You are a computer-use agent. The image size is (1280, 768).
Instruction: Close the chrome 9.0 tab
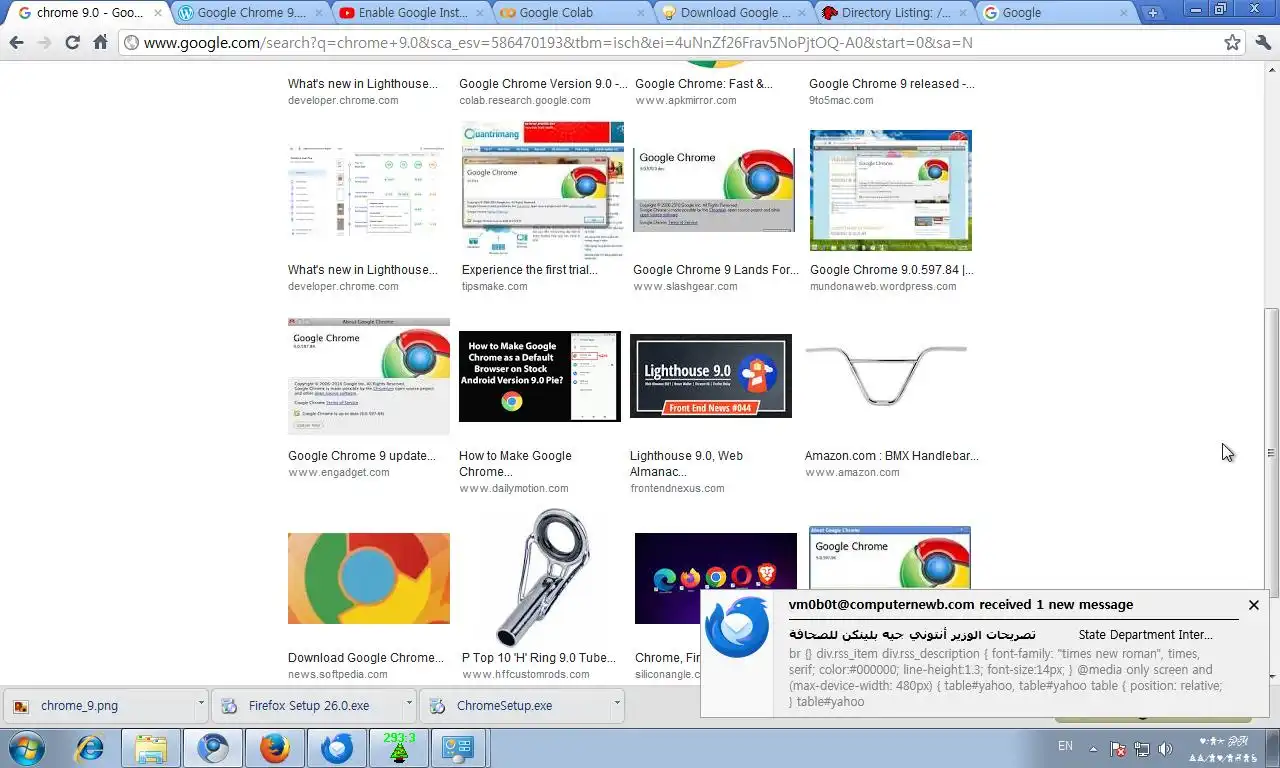(159, 13)
